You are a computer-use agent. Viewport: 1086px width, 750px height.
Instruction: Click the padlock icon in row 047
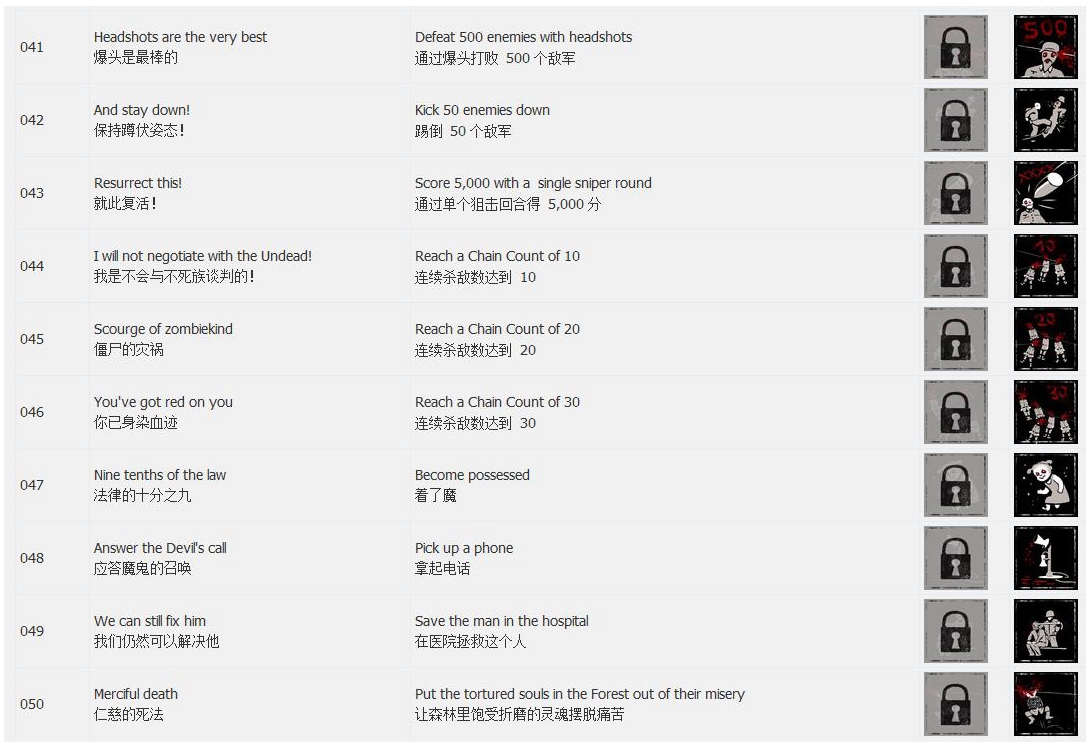956,485
